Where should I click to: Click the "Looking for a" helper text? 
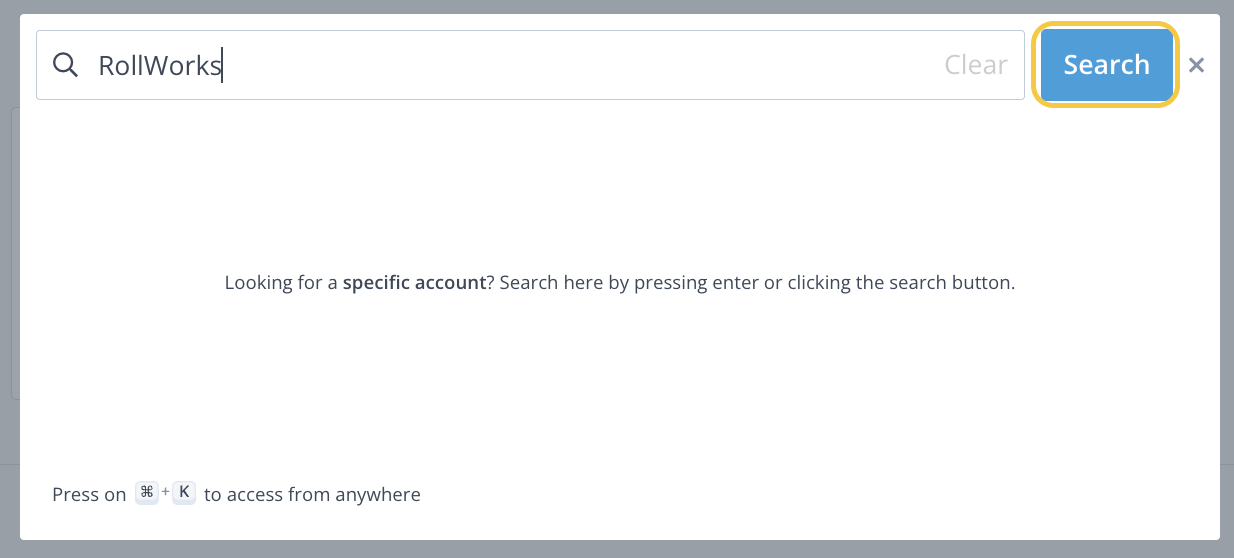281,283
